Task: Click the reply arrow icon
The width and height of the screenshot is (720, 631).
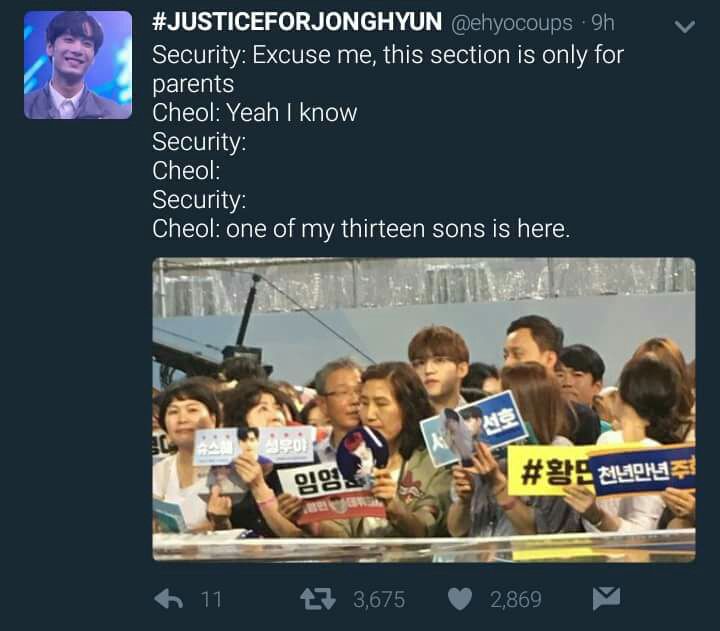Action: [169, 599]
